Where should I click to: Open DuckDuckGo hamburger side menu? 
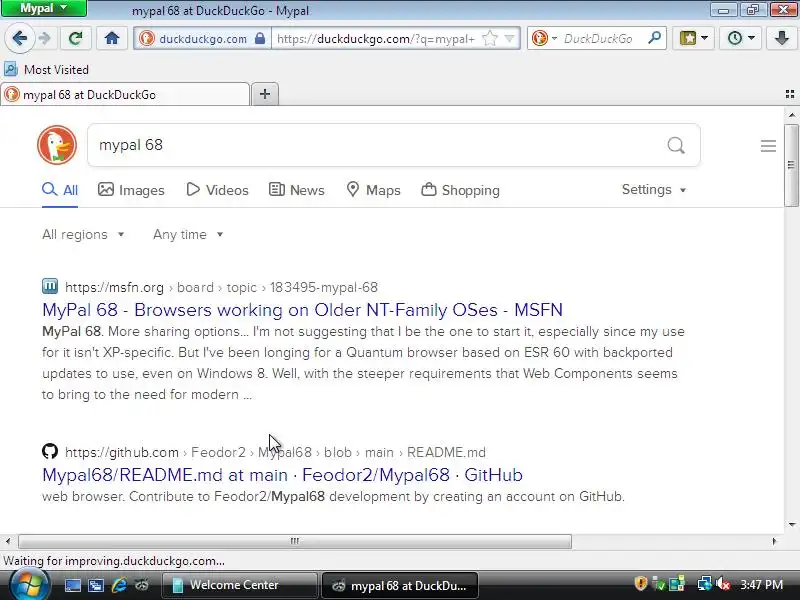[768, 146]
